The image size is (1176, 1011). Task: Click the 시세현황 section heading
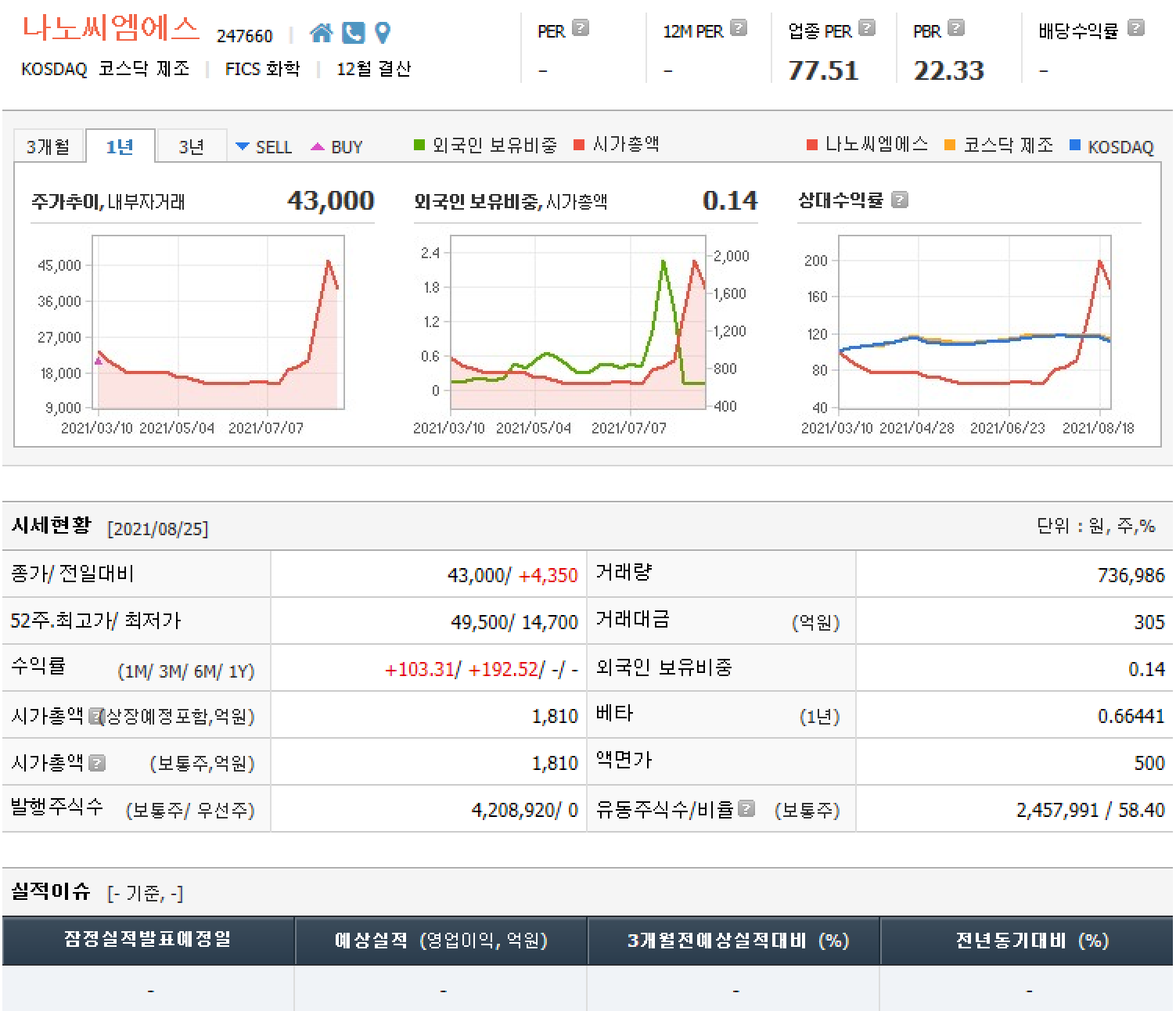pyautogui.click(x=52, y=525)
